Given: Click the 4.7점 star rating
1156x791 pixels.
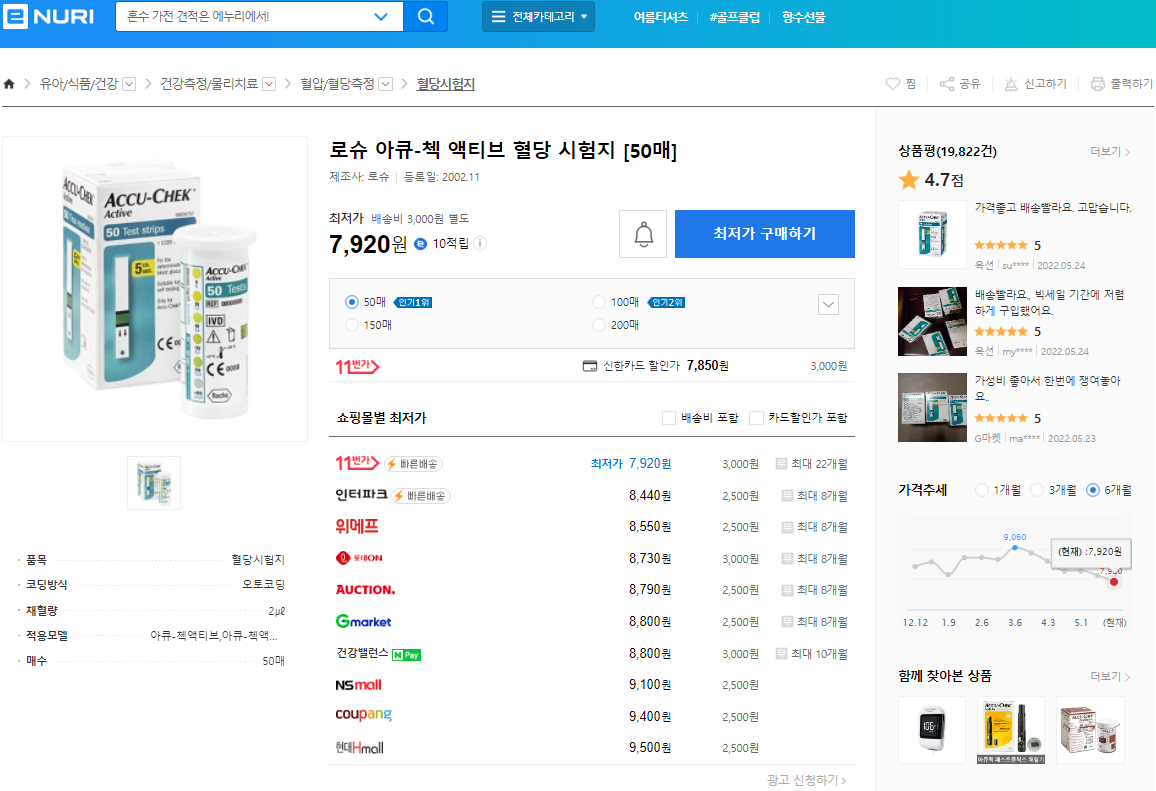Looking at the screenshot, I should pos(931,180).
